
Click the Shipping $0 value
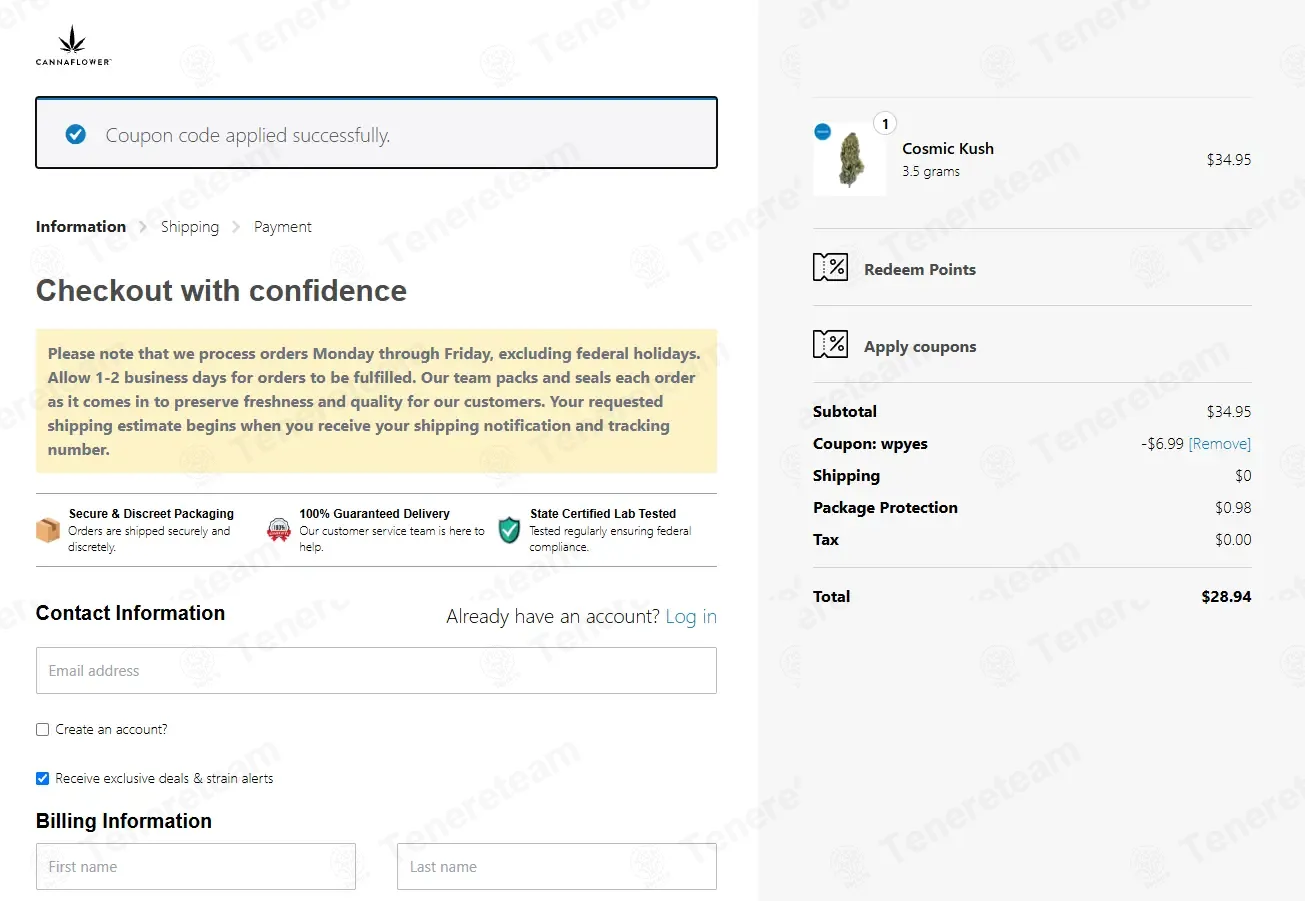point(1243,475)
